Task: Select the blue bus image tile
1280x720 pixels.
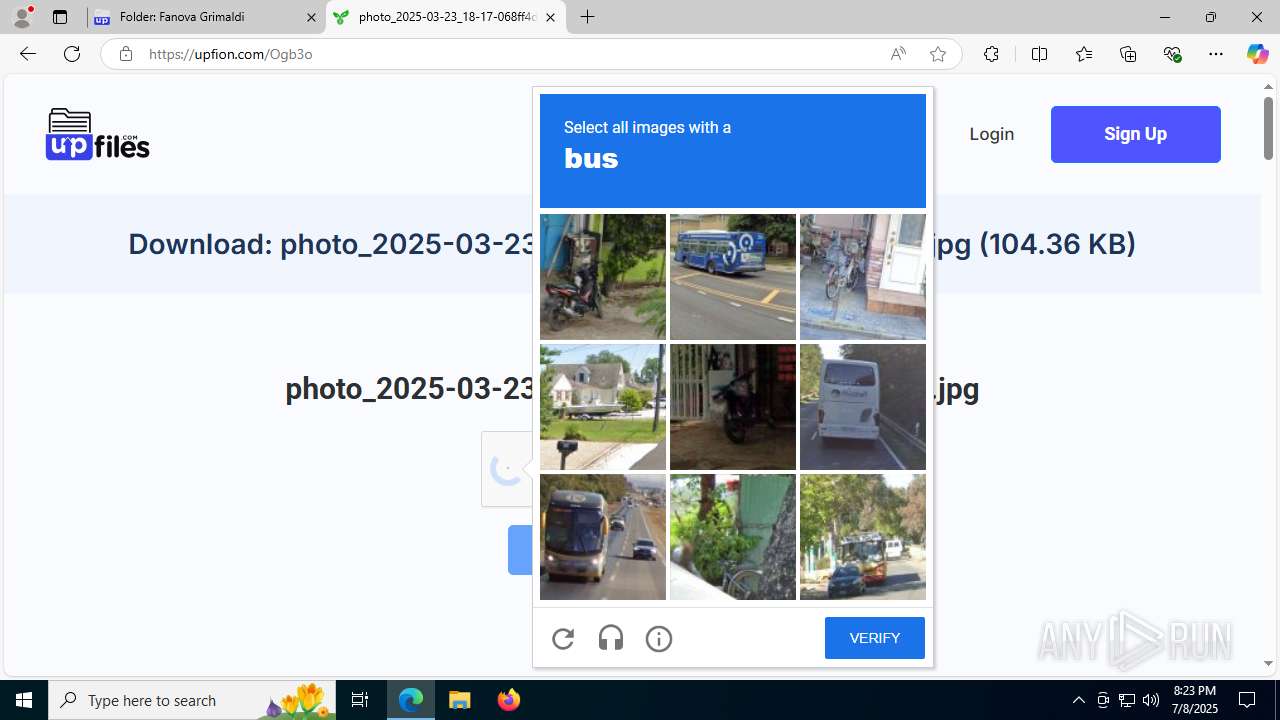Action: [733, 277]
